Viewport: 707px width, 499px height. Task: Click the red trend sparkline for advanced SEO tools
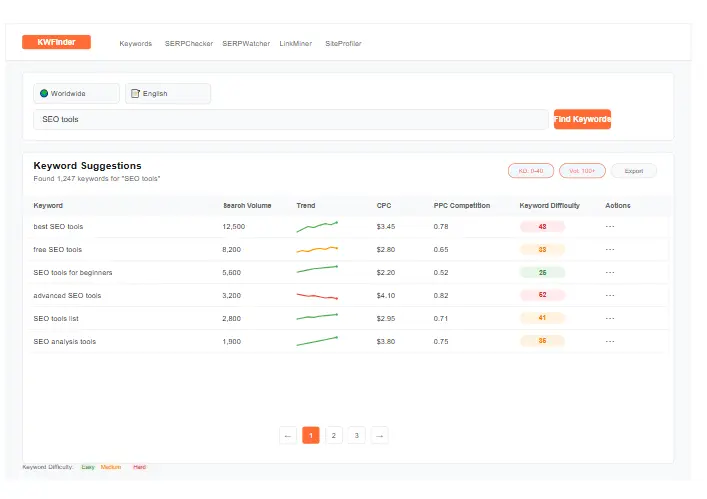[x=317, y=296]
